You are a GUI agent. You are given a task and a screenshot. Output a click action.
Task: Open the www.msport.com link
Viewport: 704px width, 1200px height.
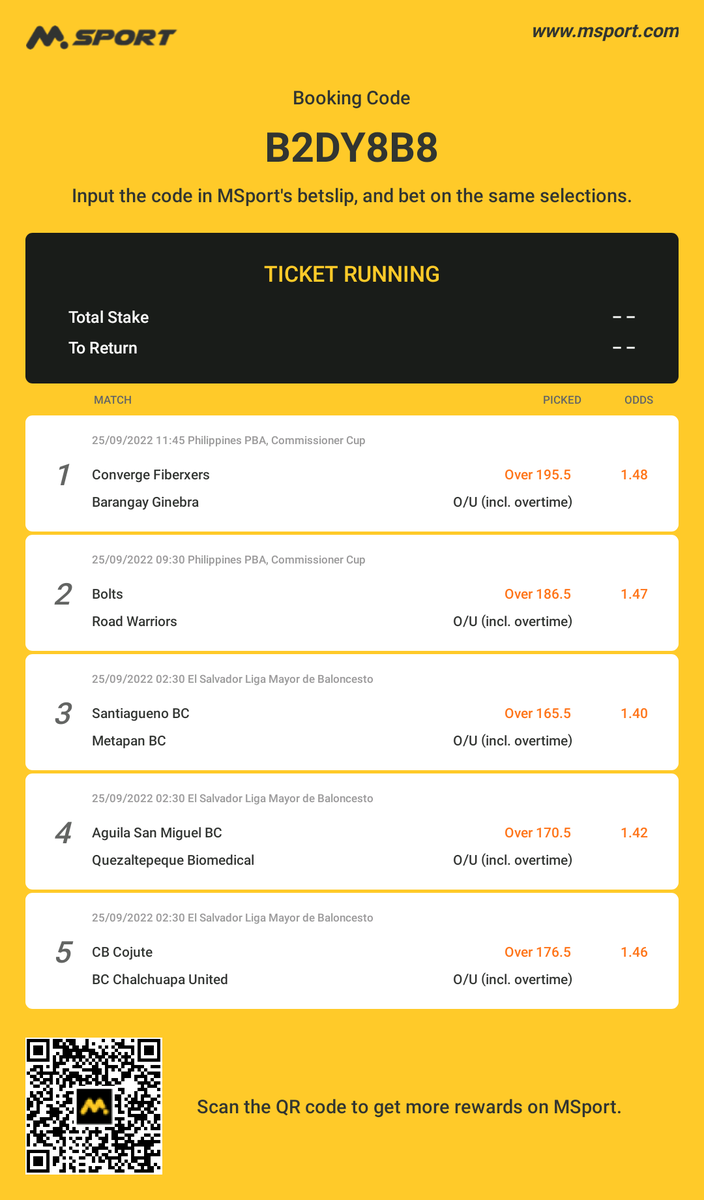pyautogui.click(x=605, y=31)
